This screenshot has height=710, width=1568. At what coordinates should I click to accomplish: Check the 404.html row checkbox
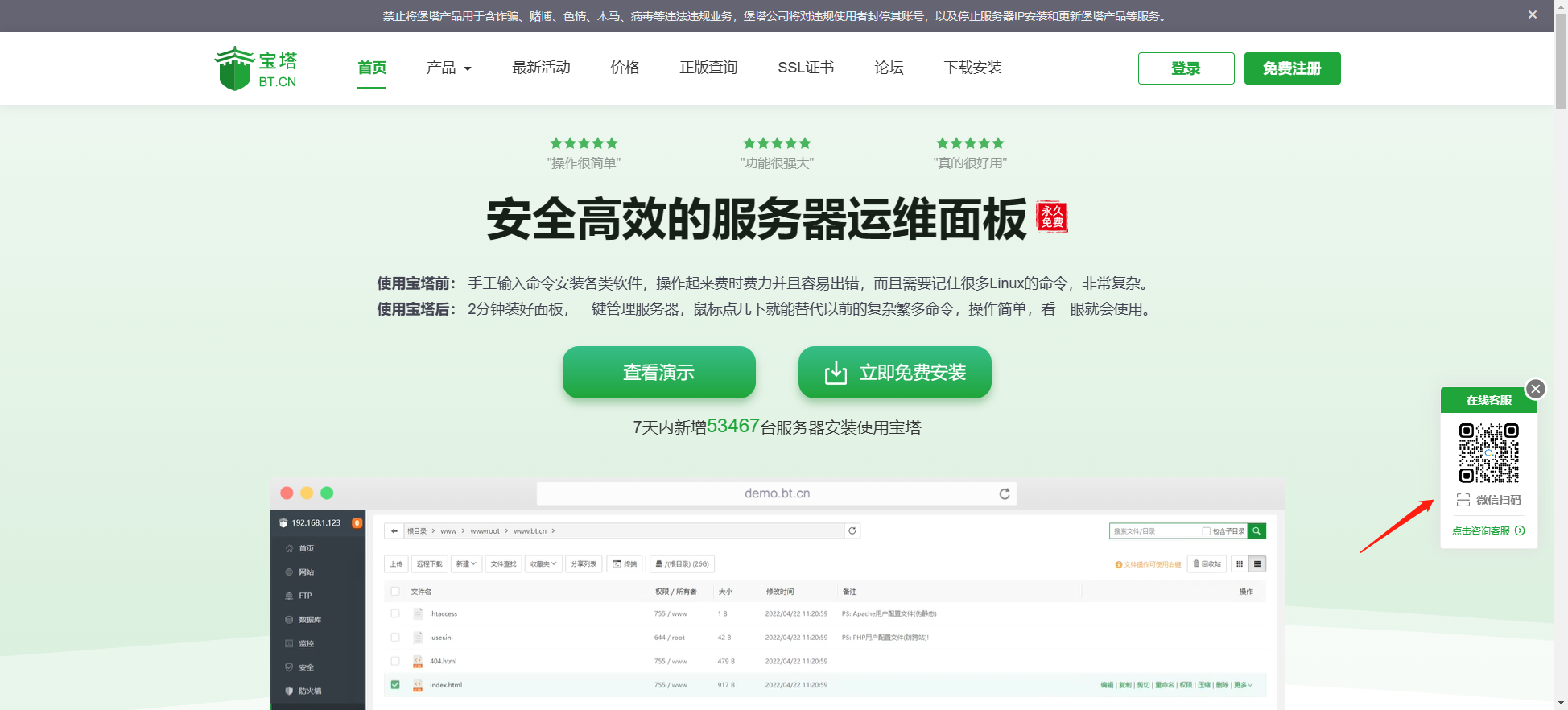pyautogui.click(x=395, y=661)
